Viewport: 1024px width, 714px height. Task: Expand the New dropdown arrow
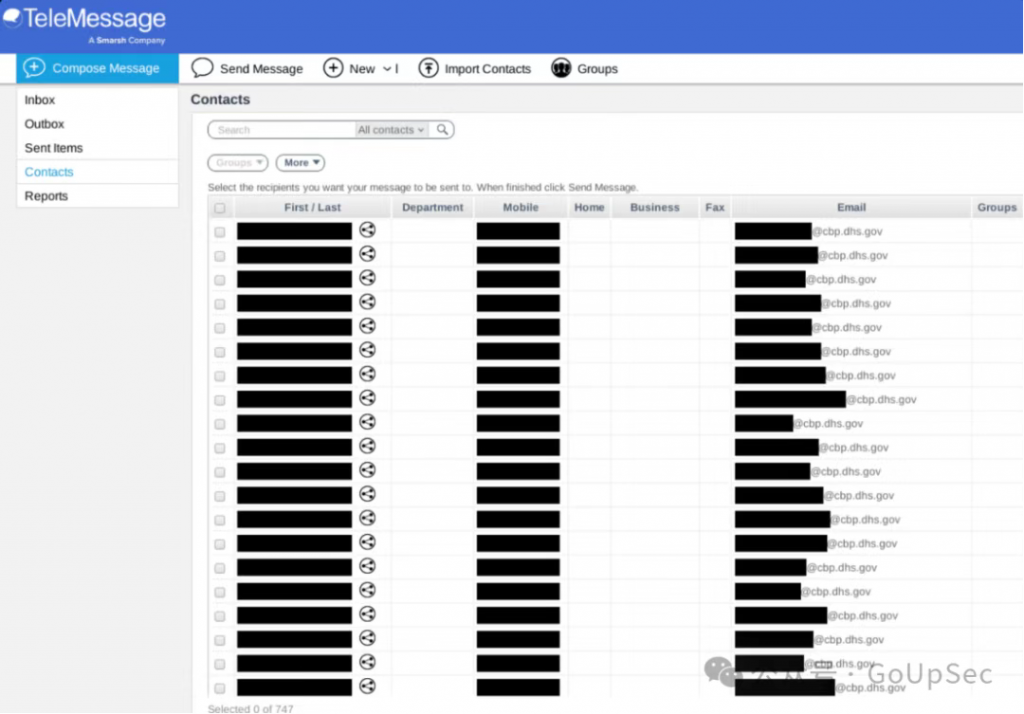click(x=387, y=69)
